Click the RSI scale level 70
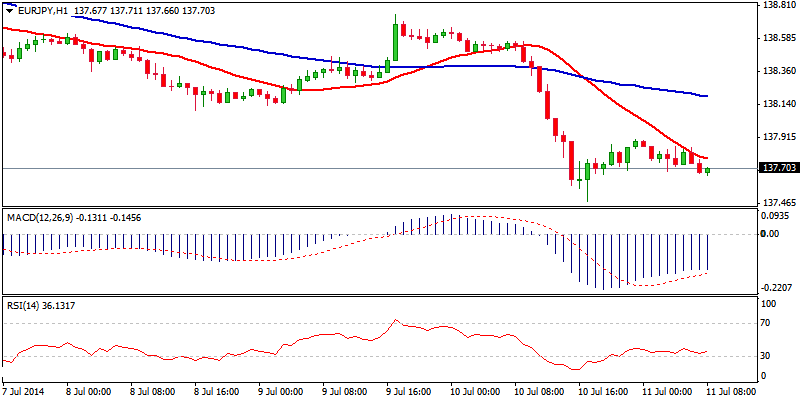This screenshot has height=400, width=800. tap(765, 323)
